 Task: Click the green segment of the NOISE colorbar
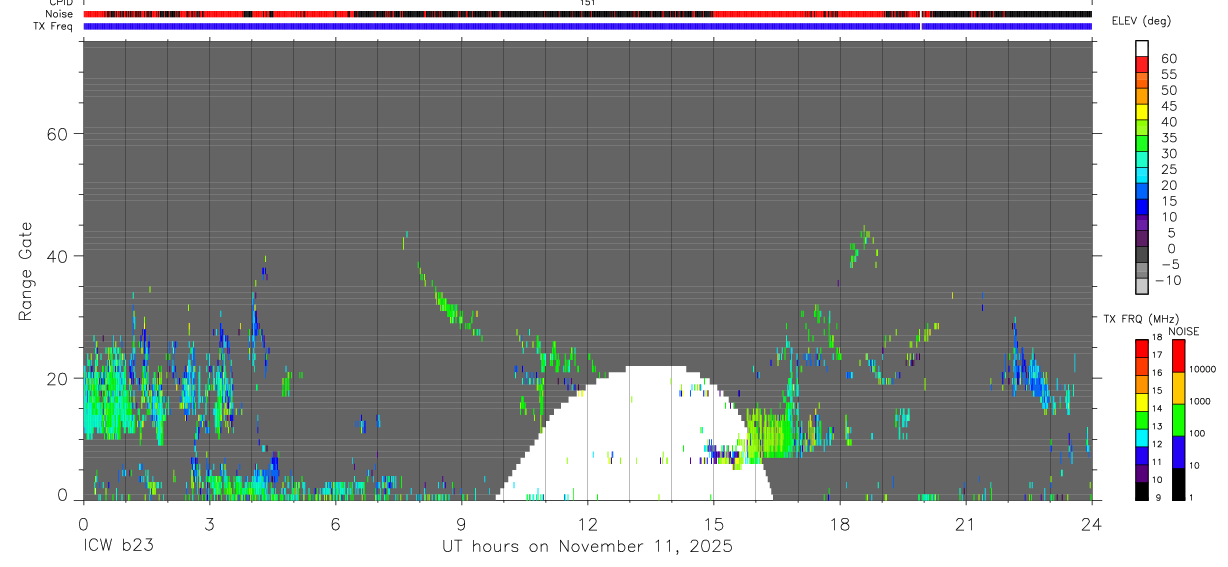pos(1179,419)
